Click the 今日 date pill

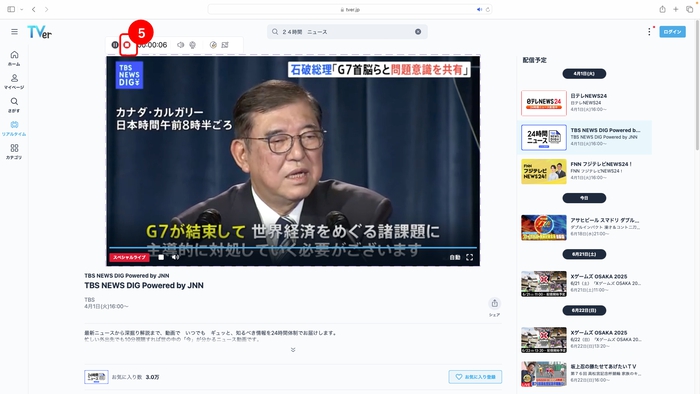point(584,198)
